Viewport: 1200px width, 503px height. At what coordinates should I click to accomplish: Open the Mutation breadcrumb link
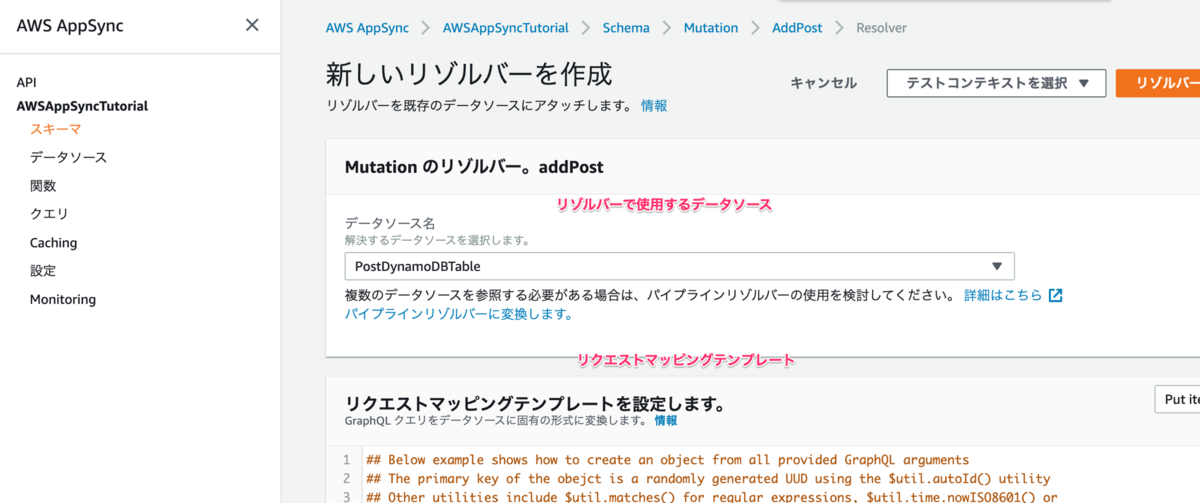pos(711,28)
